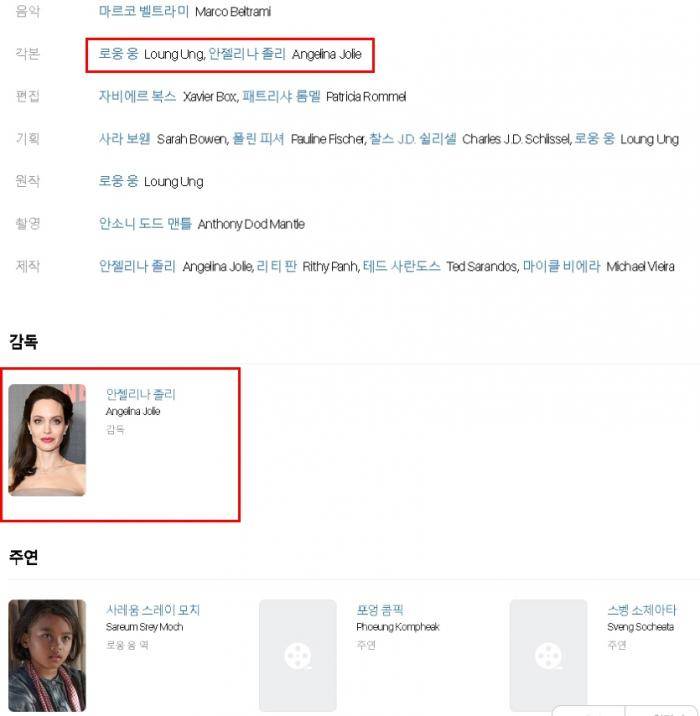Screen dimensions: 700x716
Task: Click the Rithy Panh producer link
Action: [277, 266]
